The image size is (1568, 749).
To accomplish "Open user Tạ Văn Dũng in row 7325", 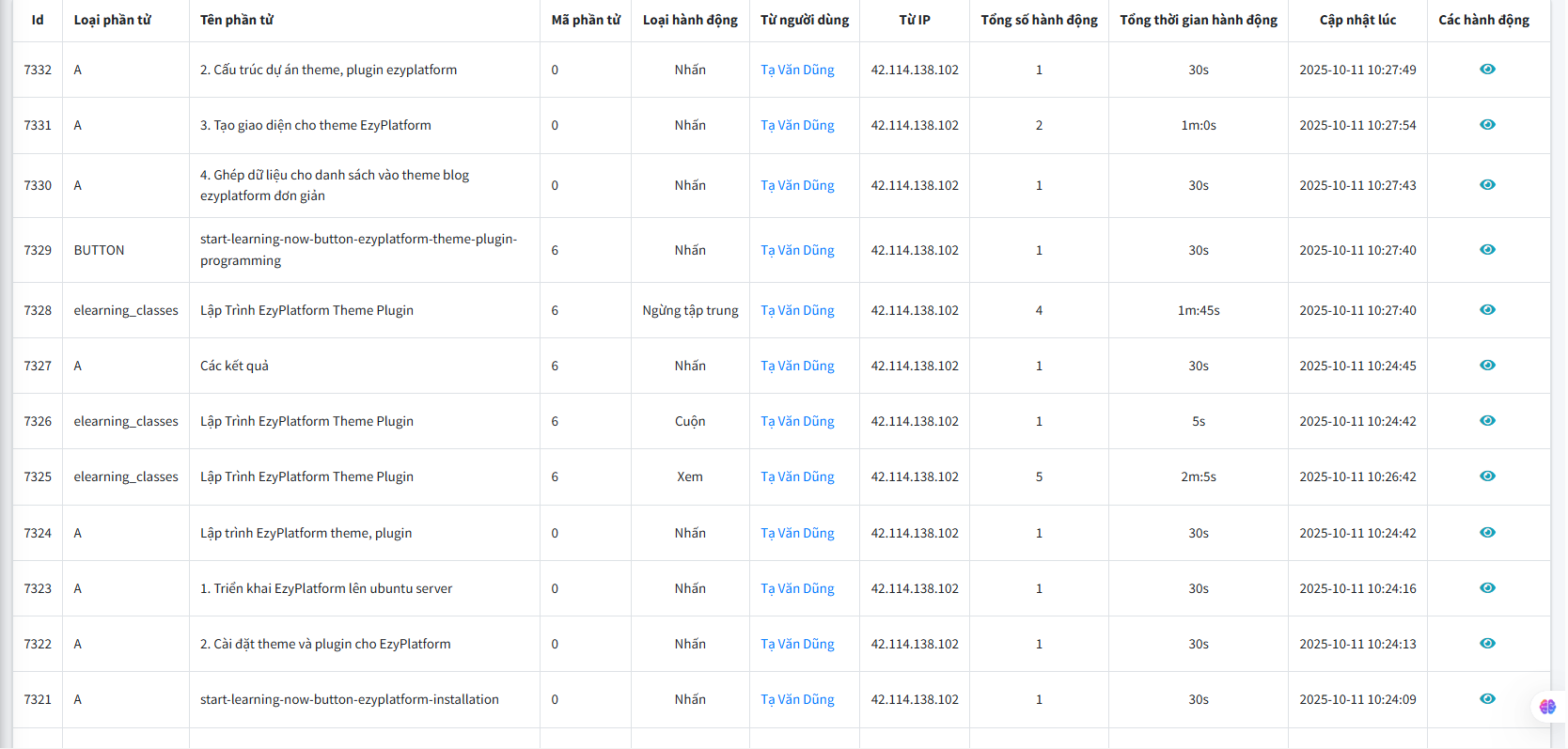I will (x=797, y=476).
